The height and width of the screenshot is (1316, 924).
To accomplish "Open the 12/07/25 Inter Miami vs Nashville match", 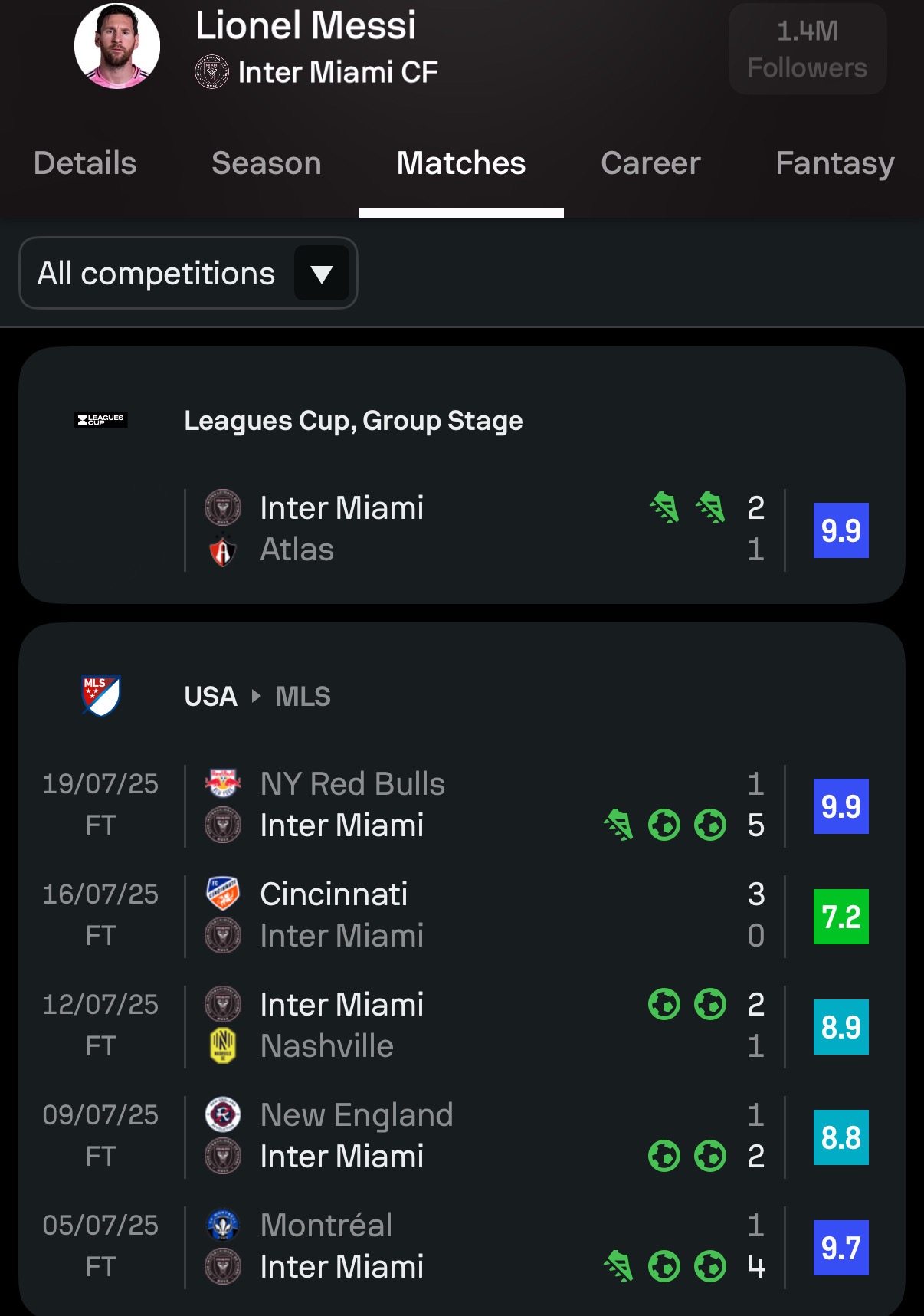I will (x=475, y=1026).
